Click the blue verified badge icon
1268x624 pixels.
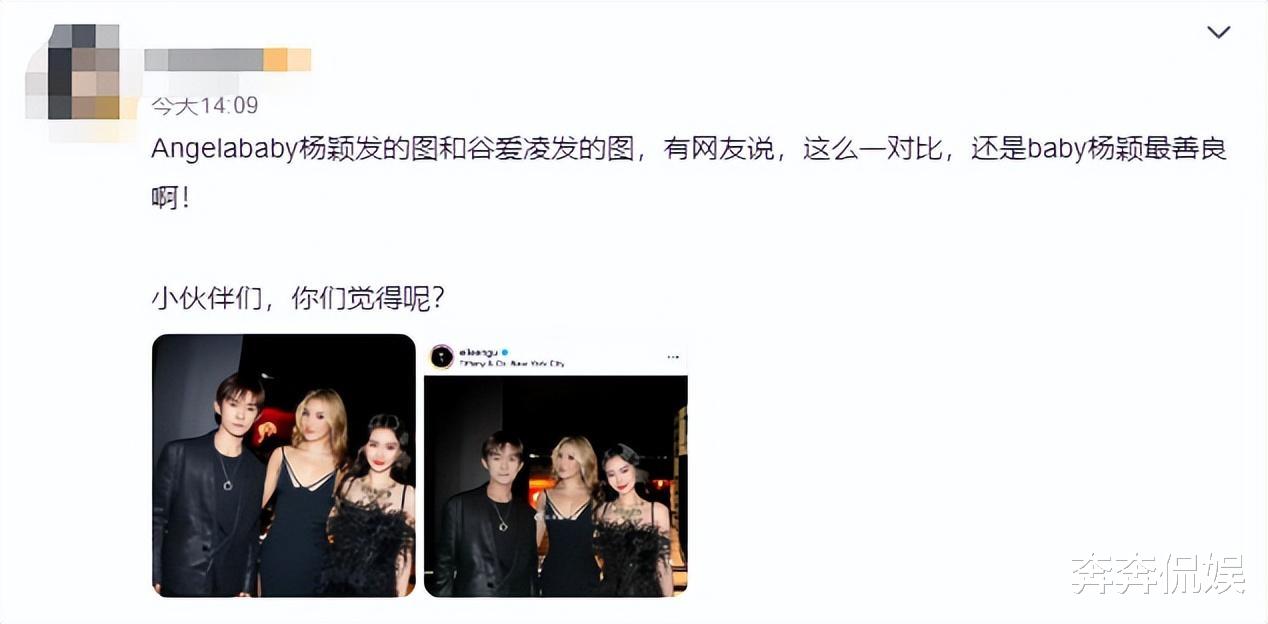click(505, 352)
